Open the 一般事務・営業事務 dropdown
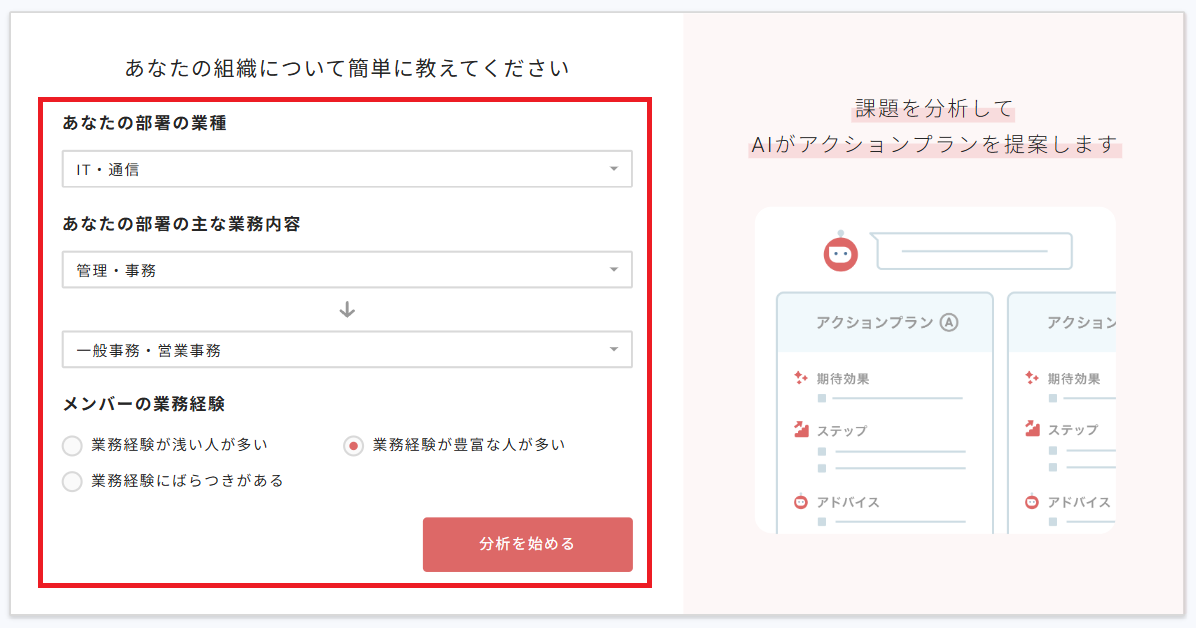The image size is (1196, 628). (x=347, y=349)
